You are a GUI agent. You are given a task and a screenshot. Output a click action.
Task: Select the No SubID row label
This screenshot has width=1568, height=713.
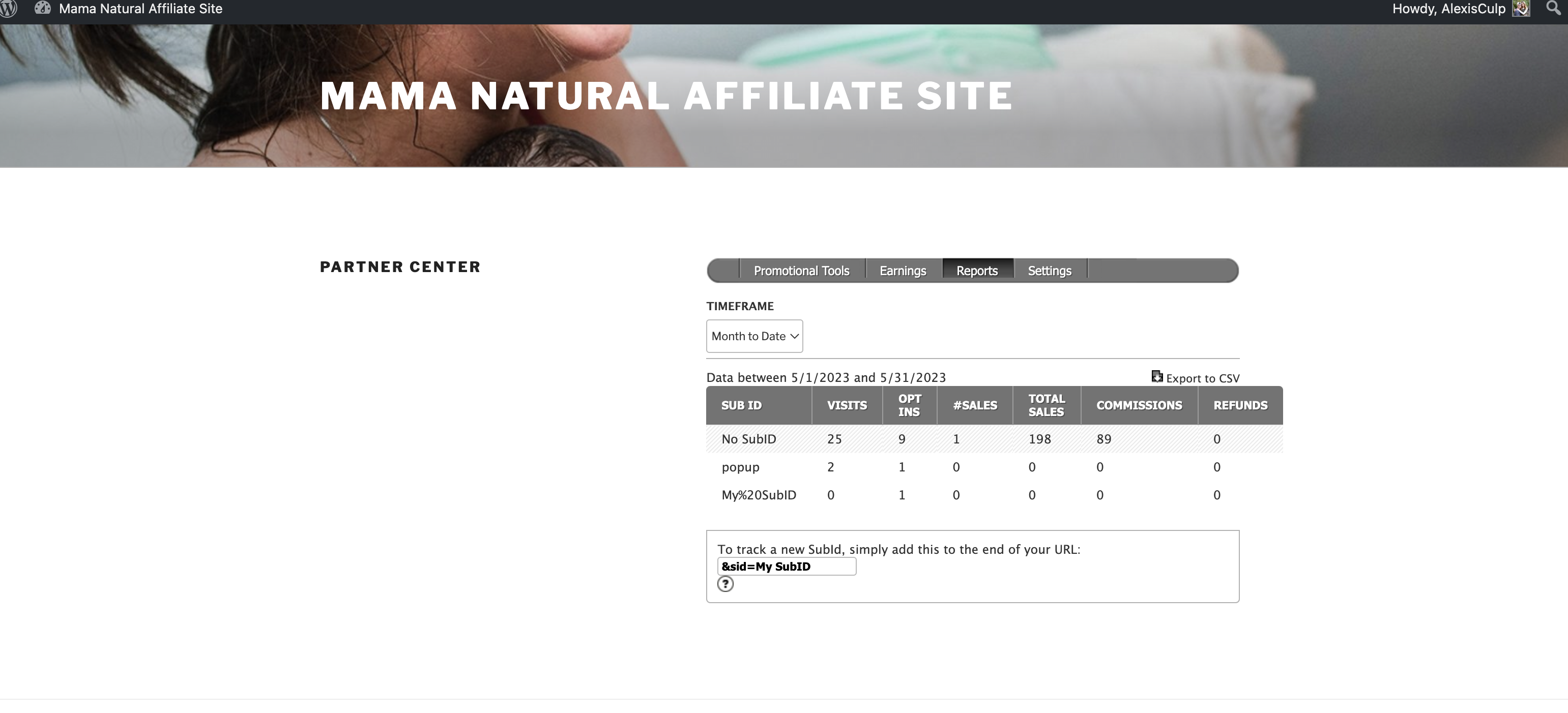click(x=749, y=439)
